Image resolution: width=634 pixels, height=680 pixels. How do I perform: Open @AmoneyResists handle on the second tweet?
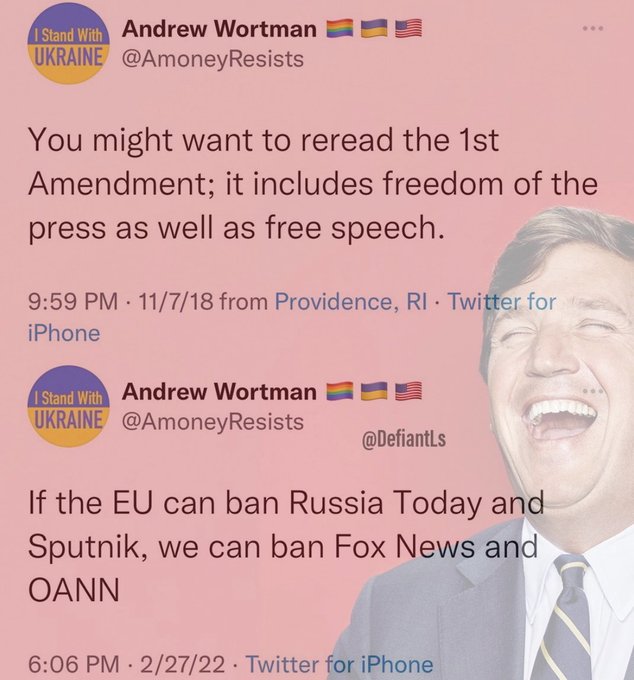[x=212, y=422]
